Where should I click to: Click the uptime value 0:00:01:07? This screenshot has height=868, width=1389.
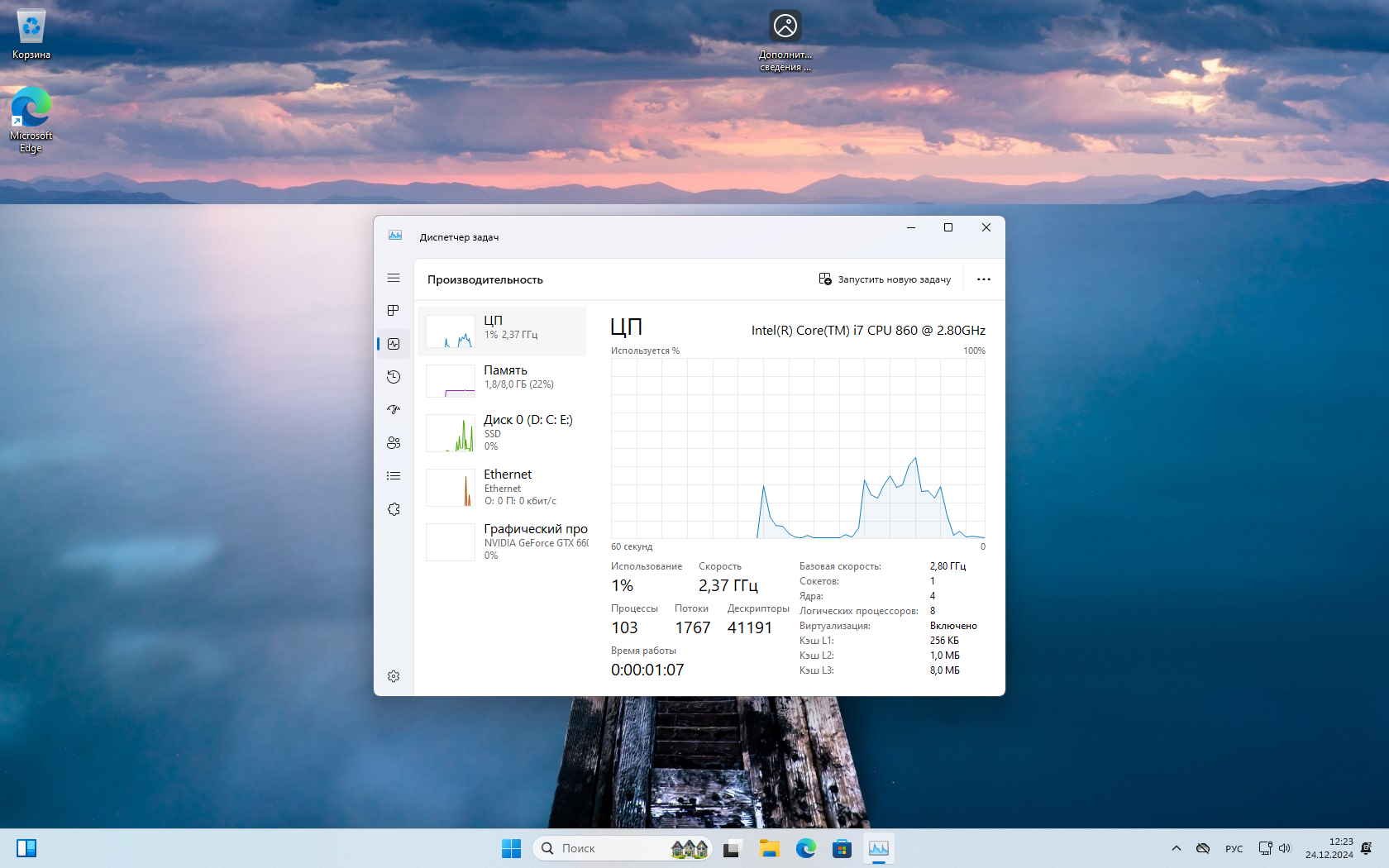tap(647, 670)
